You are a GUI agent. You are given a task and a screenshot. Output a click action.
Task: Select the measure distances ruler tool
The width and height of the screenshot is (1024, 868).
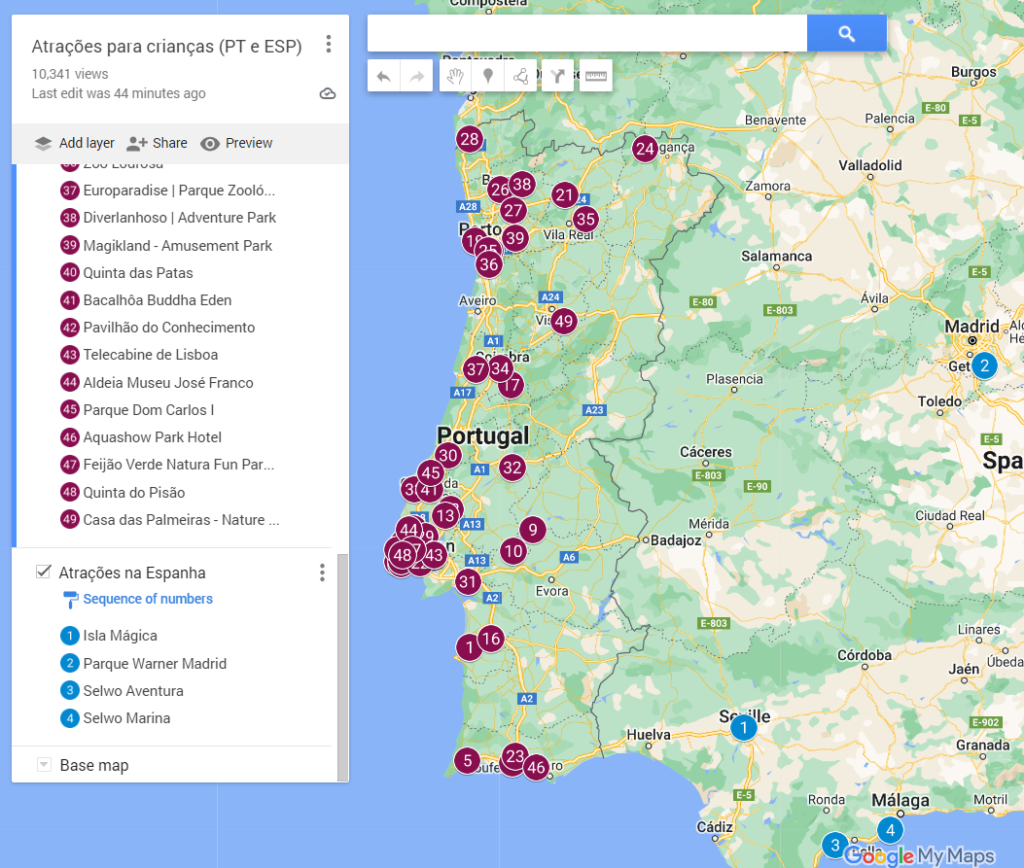[595, 76]
